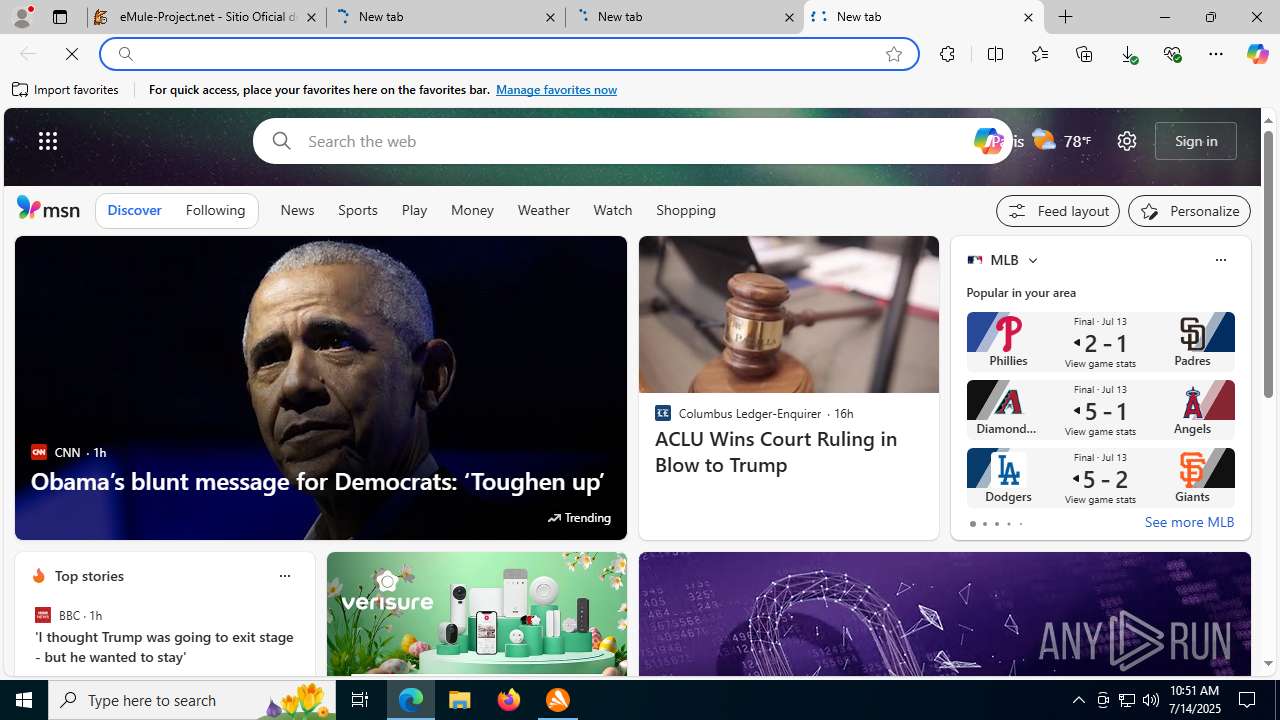
Task: Open Obama's blunt message headline
Action: click(x=317, y=481)
